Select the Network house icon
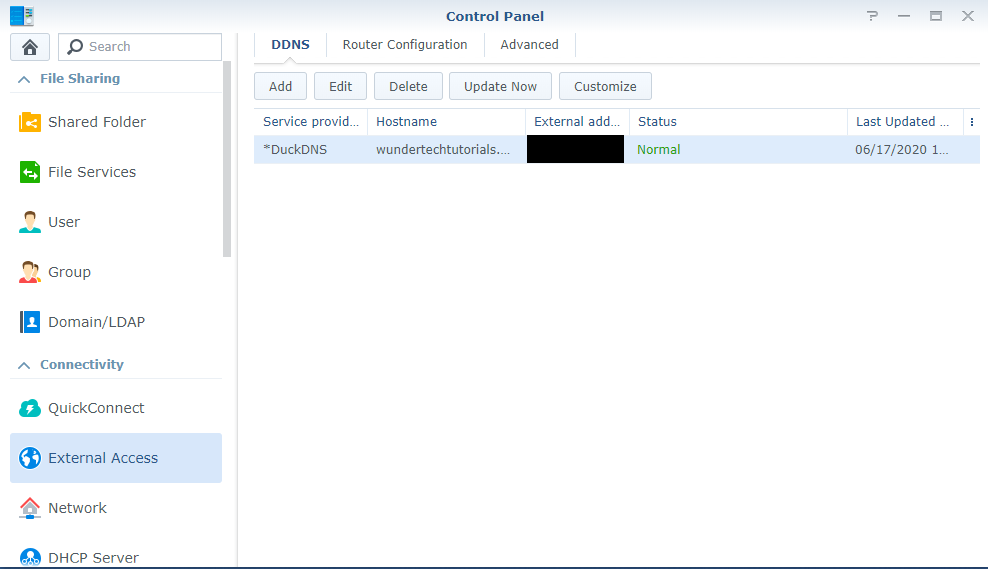 (30, 508)
